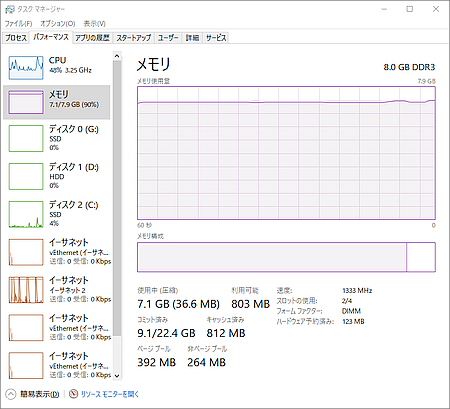
Task: Click the CPU usage graph thumbnail
Action: (26, 68)
